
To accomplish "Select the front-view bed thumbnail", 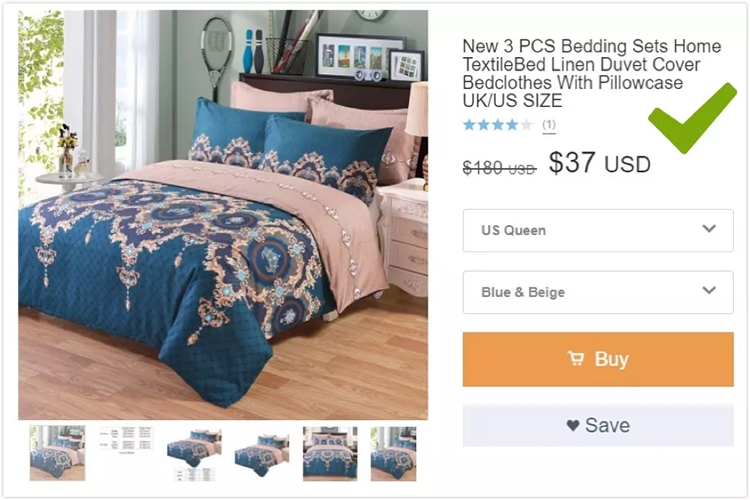I will click(x=330, y=453).
